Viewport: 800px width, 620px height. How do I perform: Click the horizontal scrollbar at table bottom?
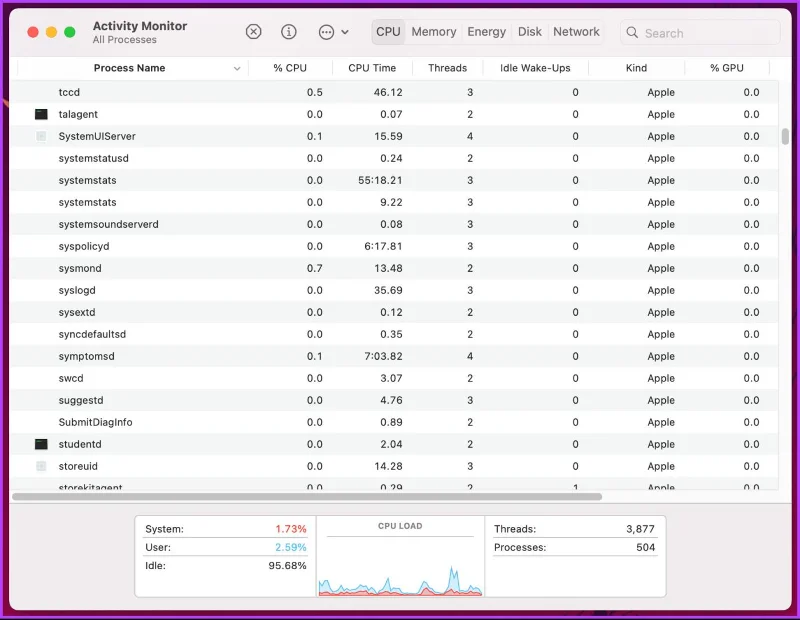coord(307,497)
